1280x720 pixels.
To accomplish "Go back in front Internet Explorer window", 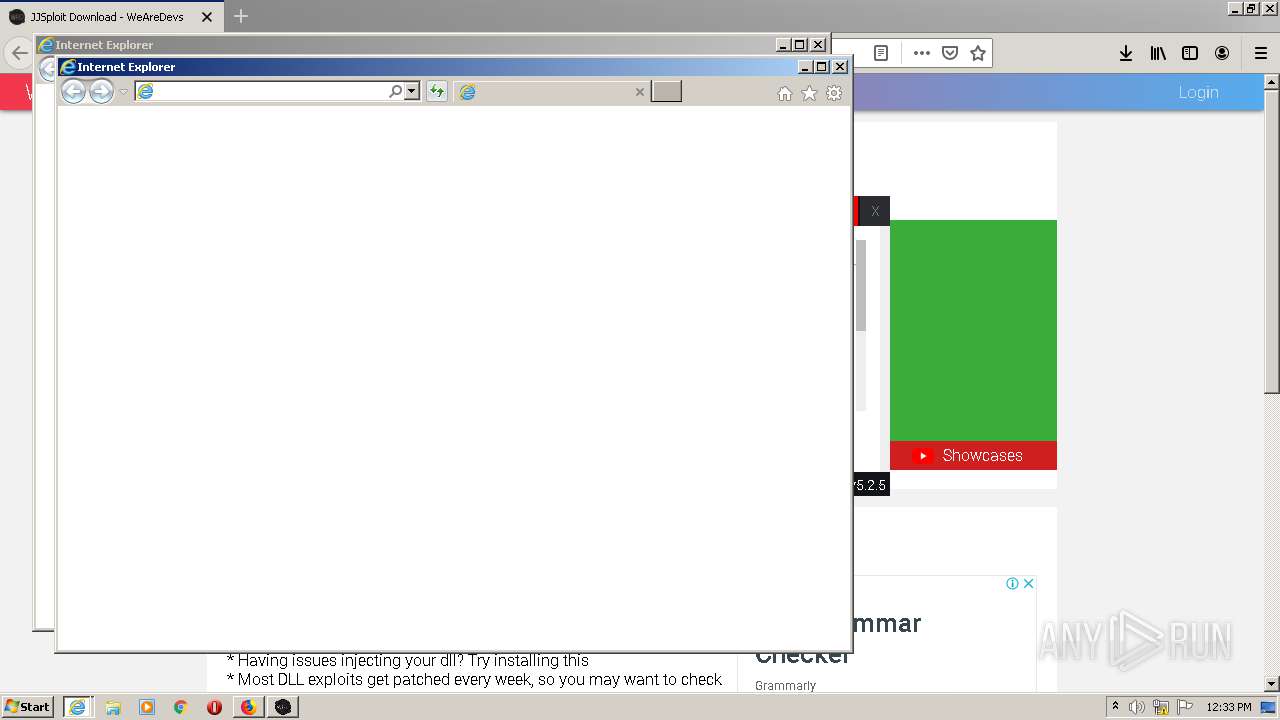I will [73, 92].
